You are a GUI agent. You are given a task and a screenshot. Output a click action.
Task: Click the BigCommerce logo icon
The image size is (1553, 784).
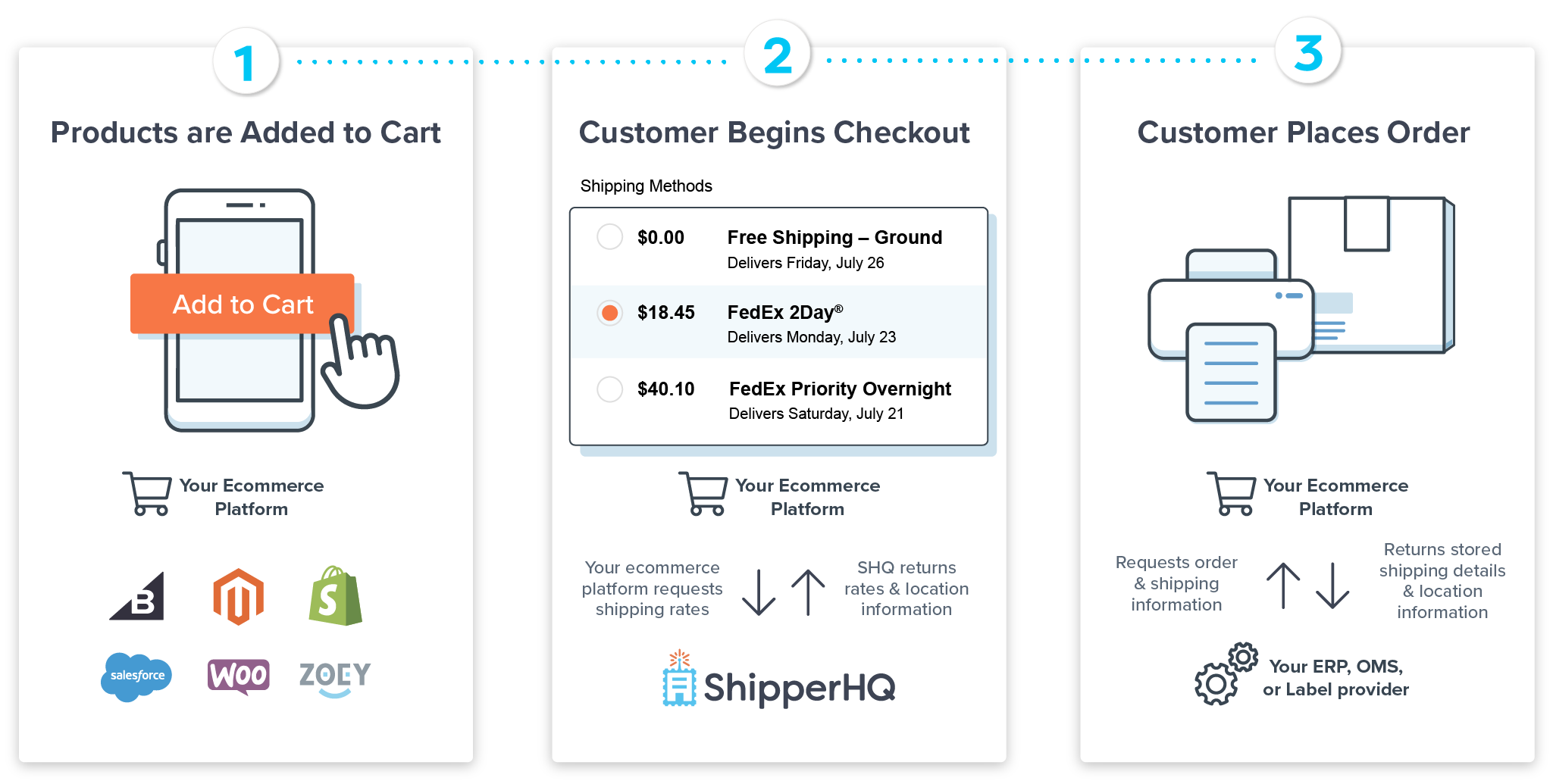pos(139,598)
